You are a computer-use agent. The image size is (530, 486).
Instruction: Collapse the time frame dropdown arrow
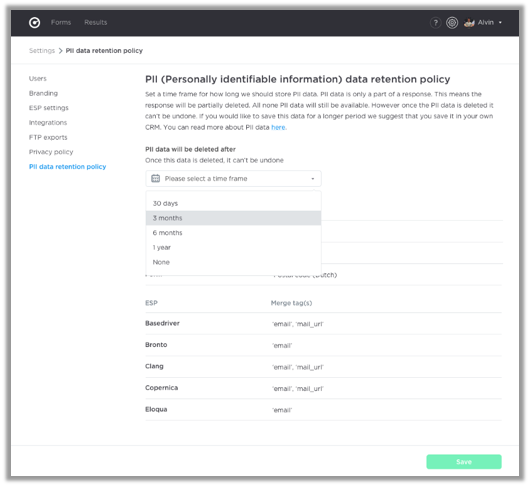[x=313, y=179]
